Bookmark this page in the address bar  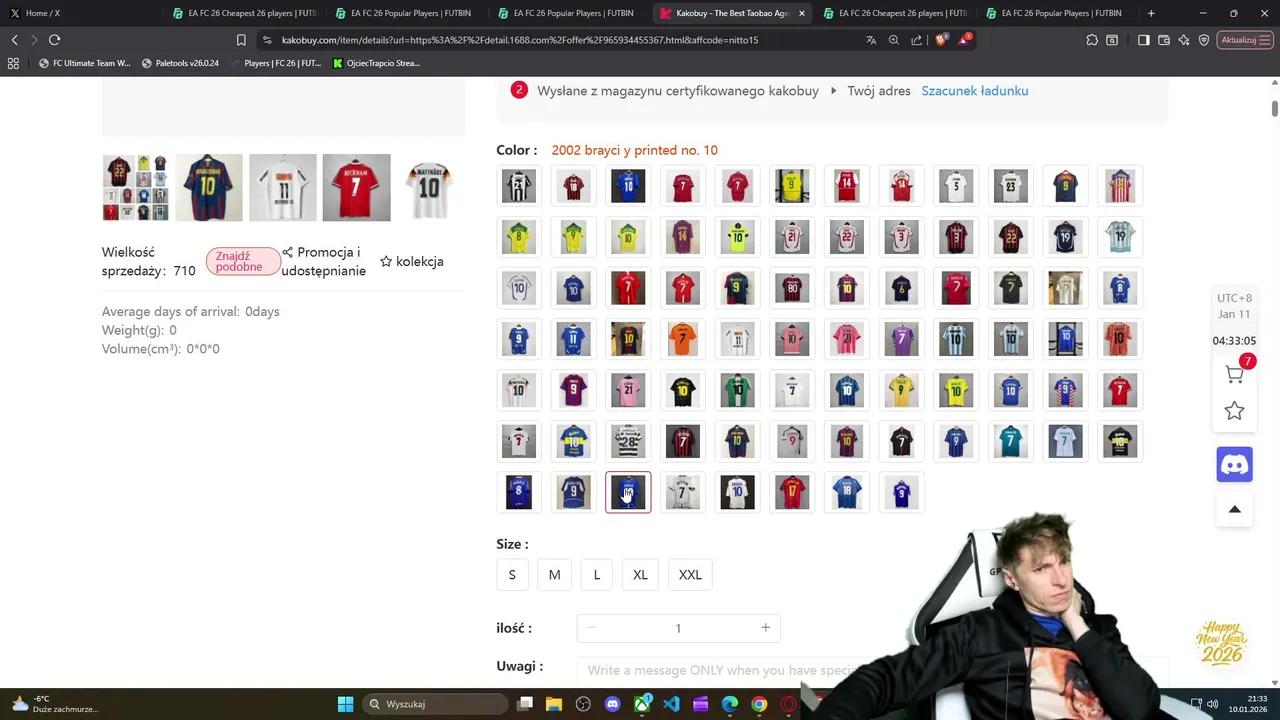coord(241,40)
